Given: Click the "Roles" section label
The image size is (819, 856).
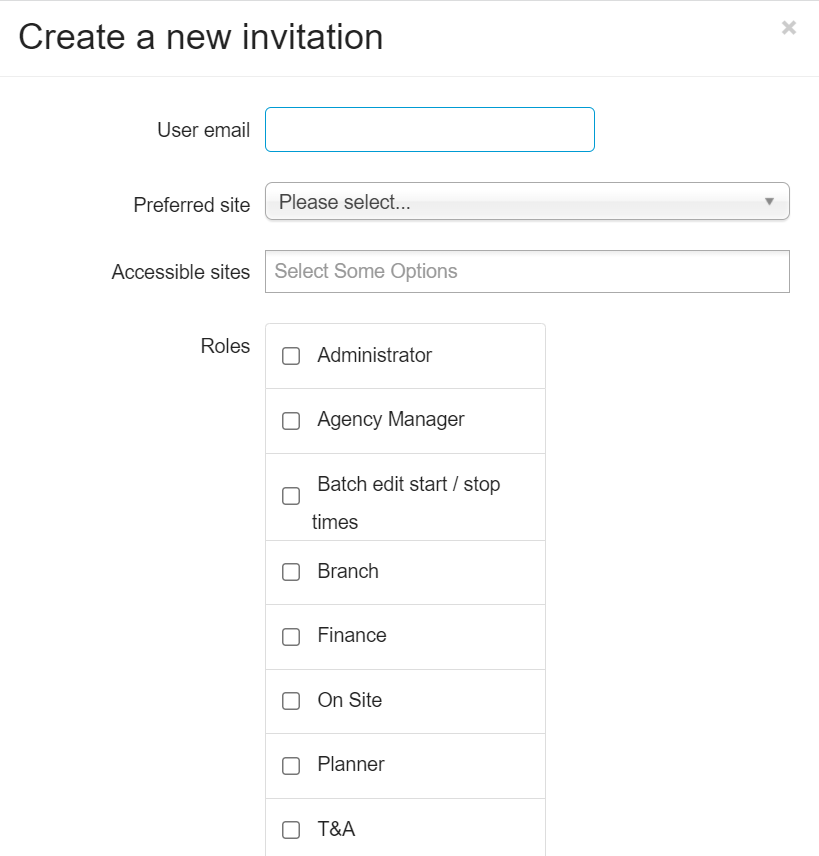Looking at the screenshot, I should coord(225,346).
